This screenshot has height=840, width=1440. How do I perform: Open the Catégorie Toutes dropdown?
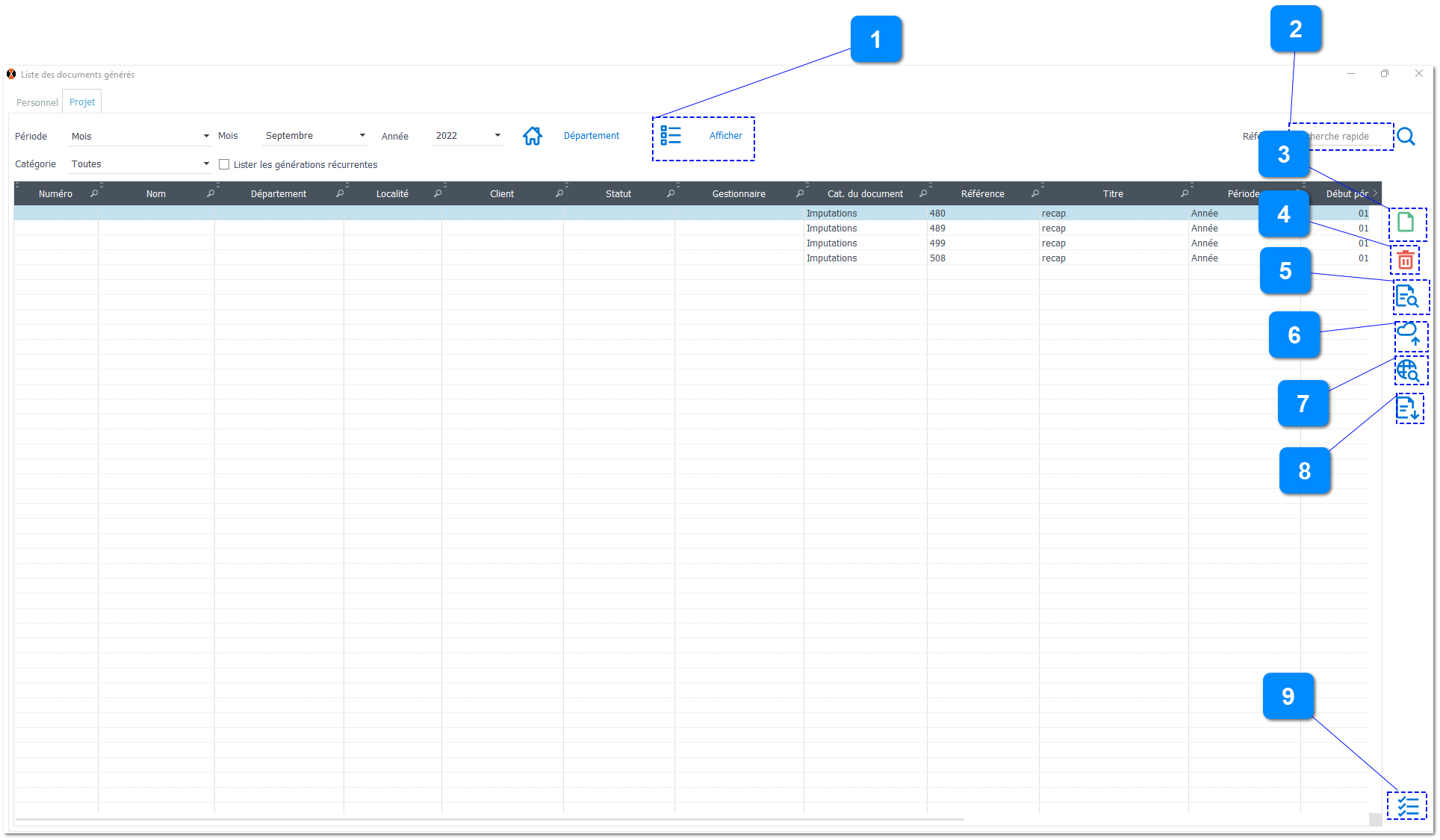point(206,164)
